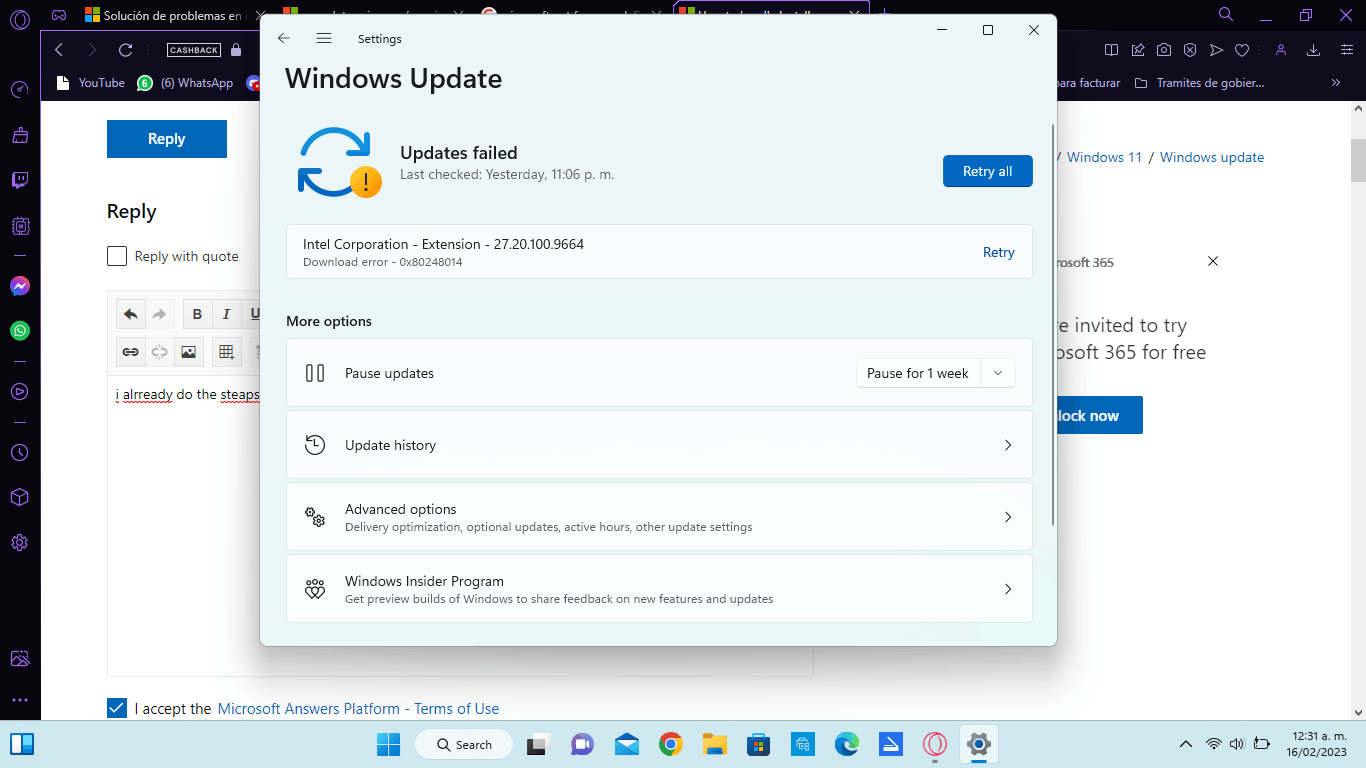1366x768 pixels.
Task: Go back using the Settings back arrow
Action: coord(284,38)
